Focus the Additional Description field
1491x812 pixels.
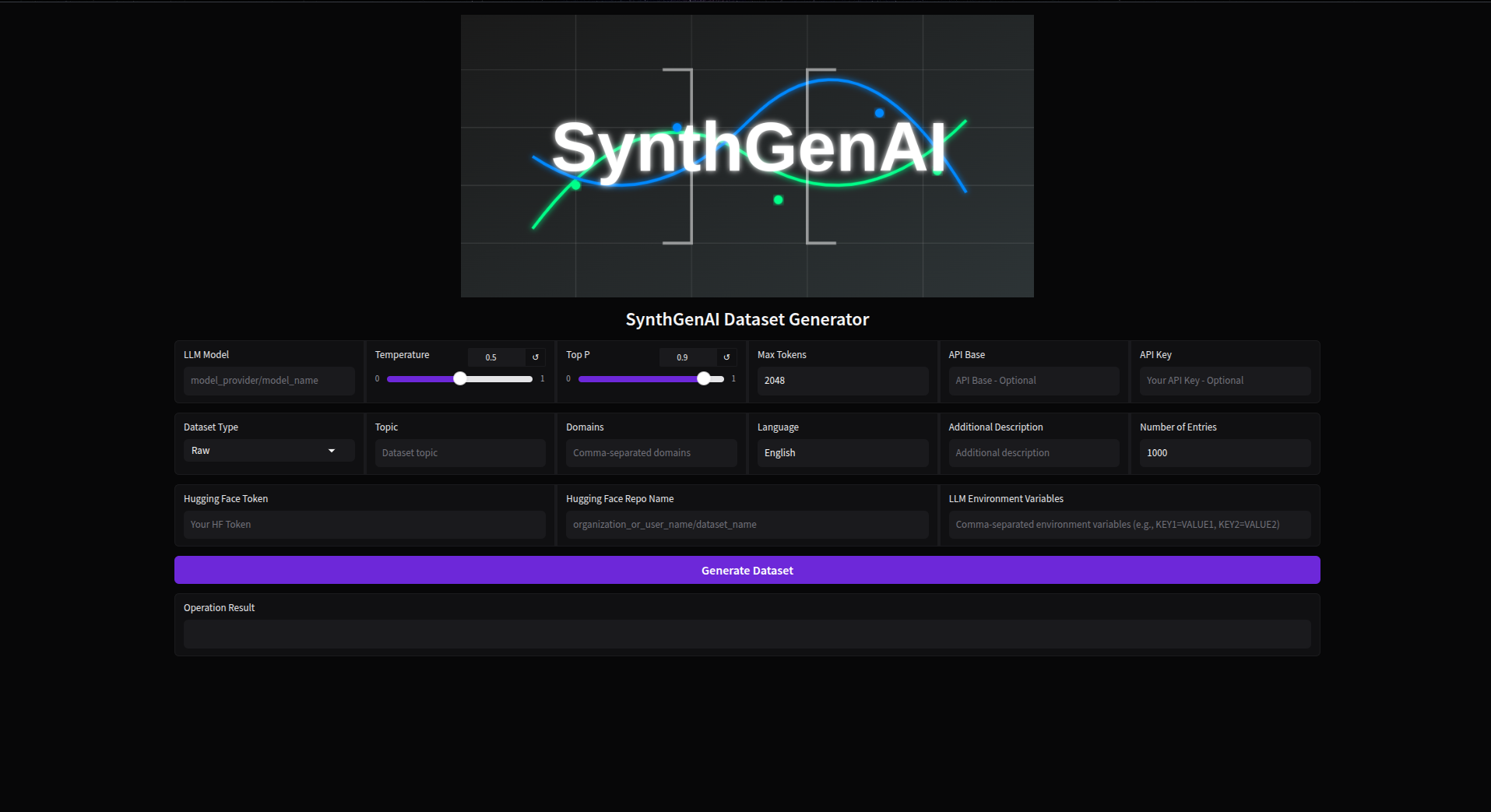pyautogui.click(x=1033, y=453)
